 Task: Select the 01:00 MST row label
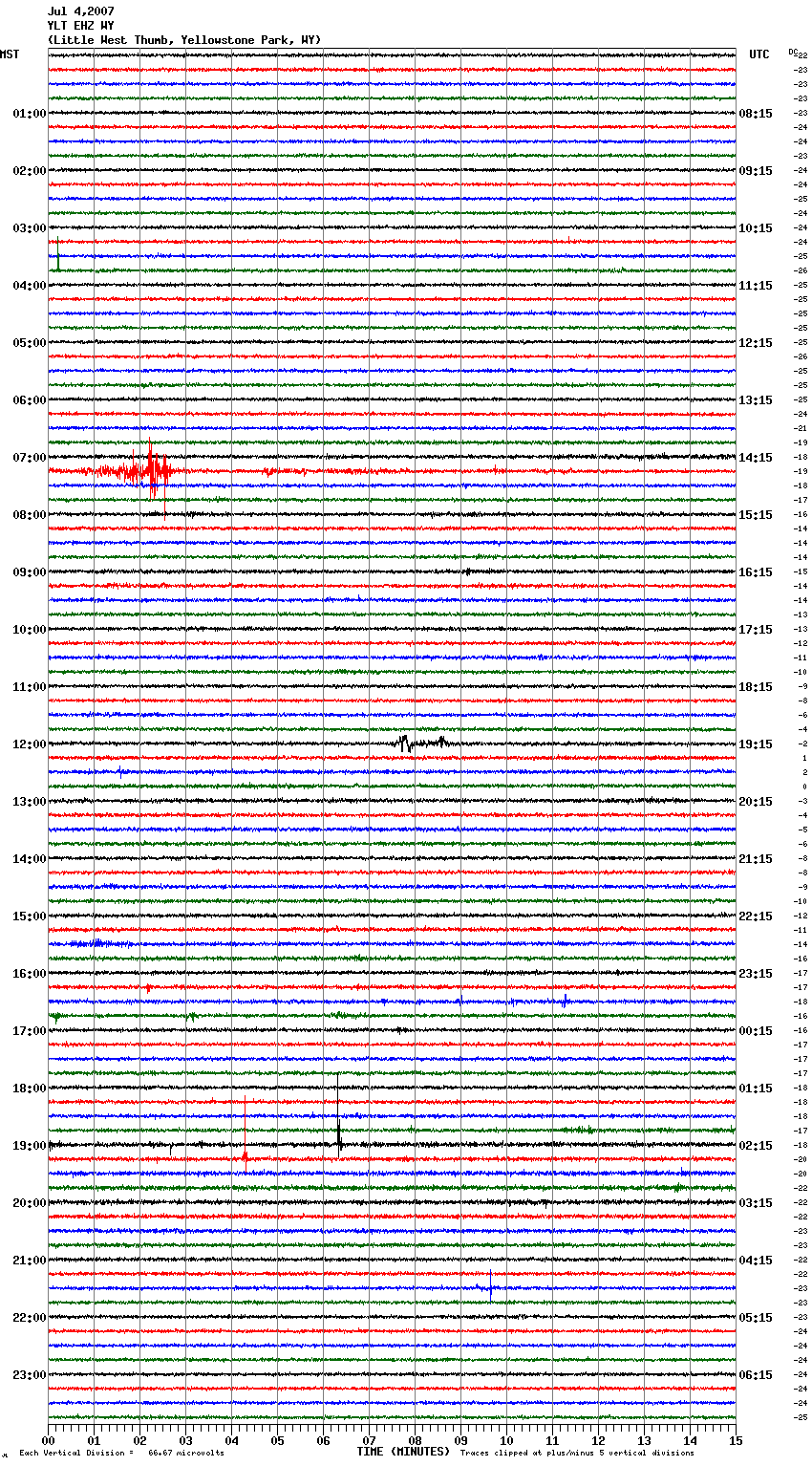coord(29,114)
